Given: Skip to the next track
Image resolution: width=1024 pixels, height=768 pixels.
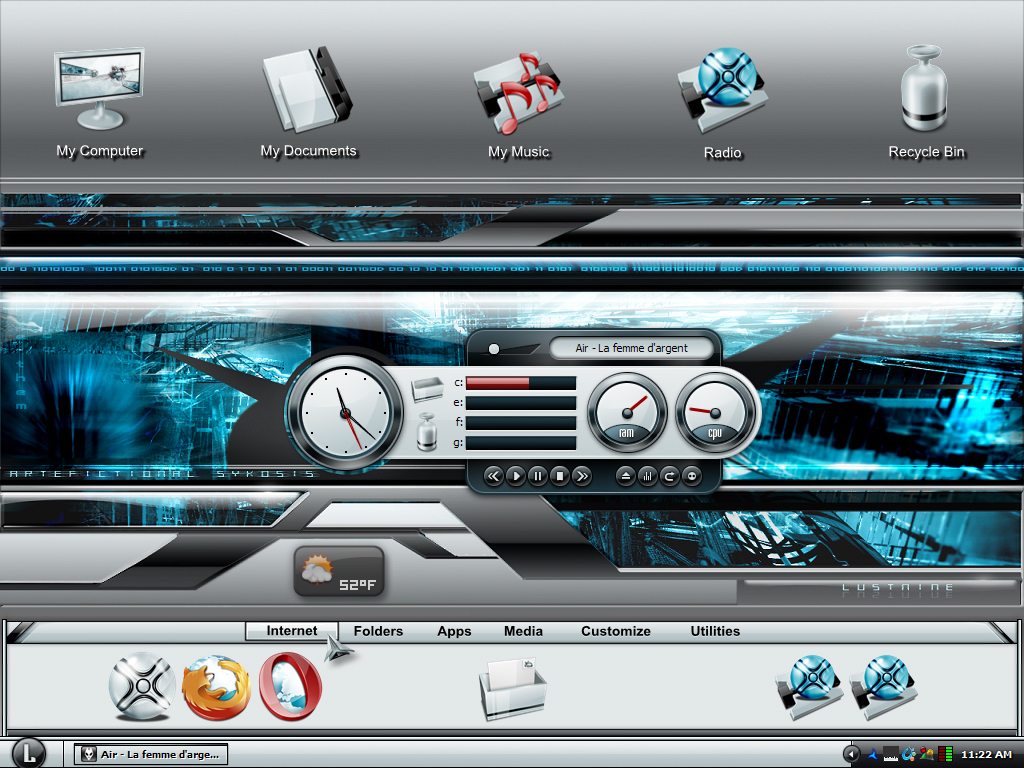Looking at the screenshot, I should coord(582,476).
